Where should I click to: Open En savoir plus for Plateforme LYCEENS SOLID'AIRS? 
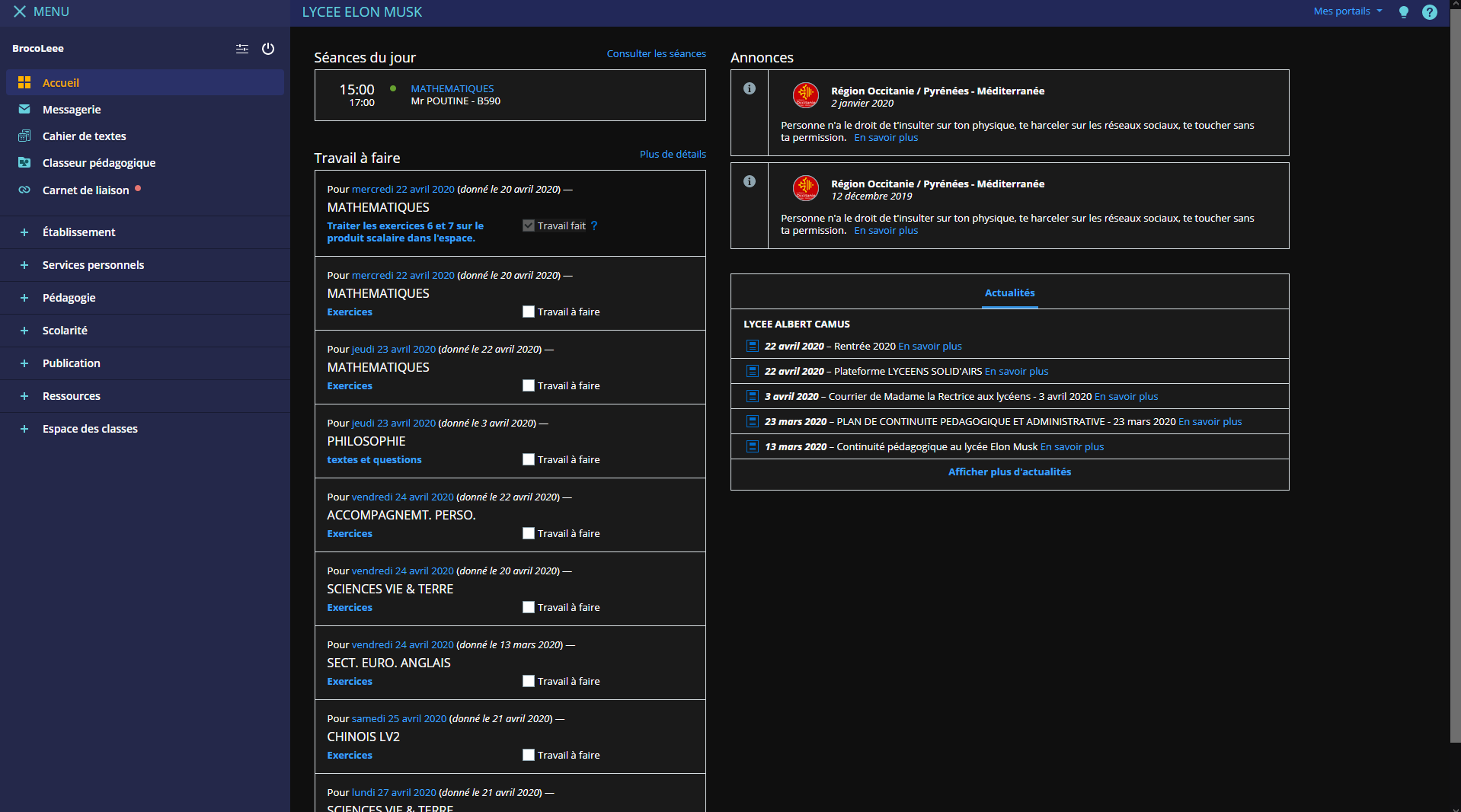click(1016, 372)
